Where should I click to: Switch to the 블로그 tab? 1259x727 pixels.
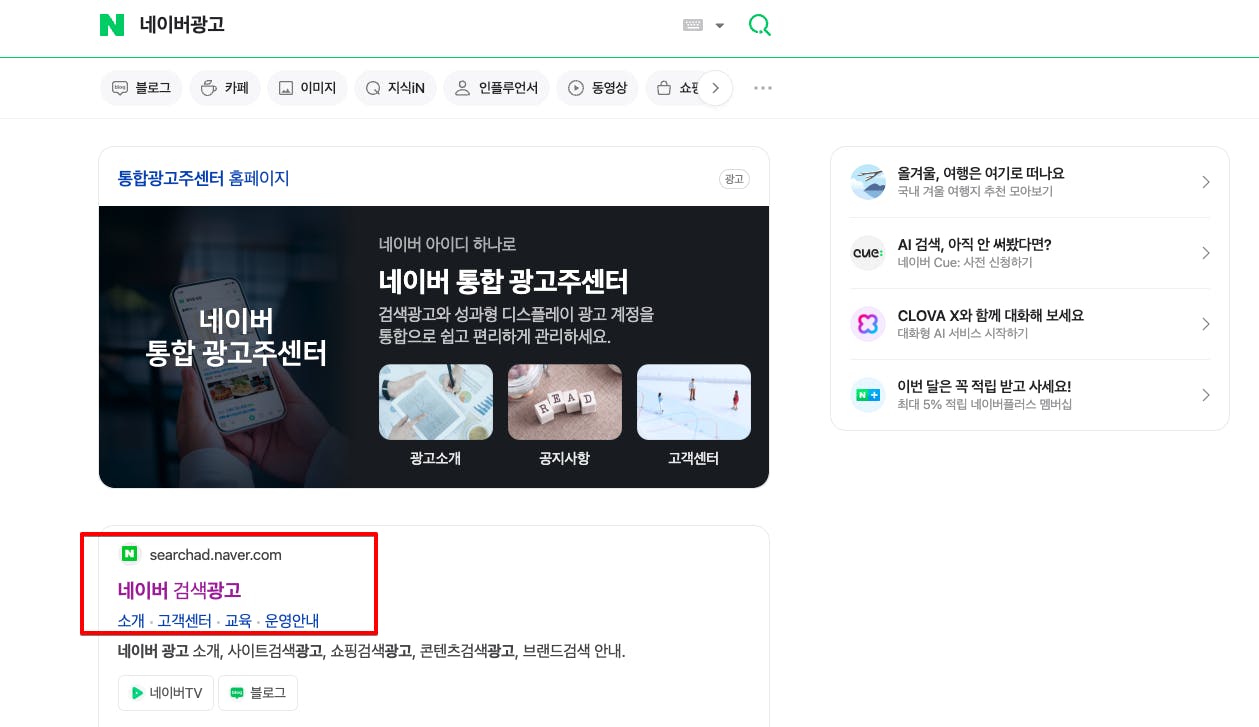[142, 88]
